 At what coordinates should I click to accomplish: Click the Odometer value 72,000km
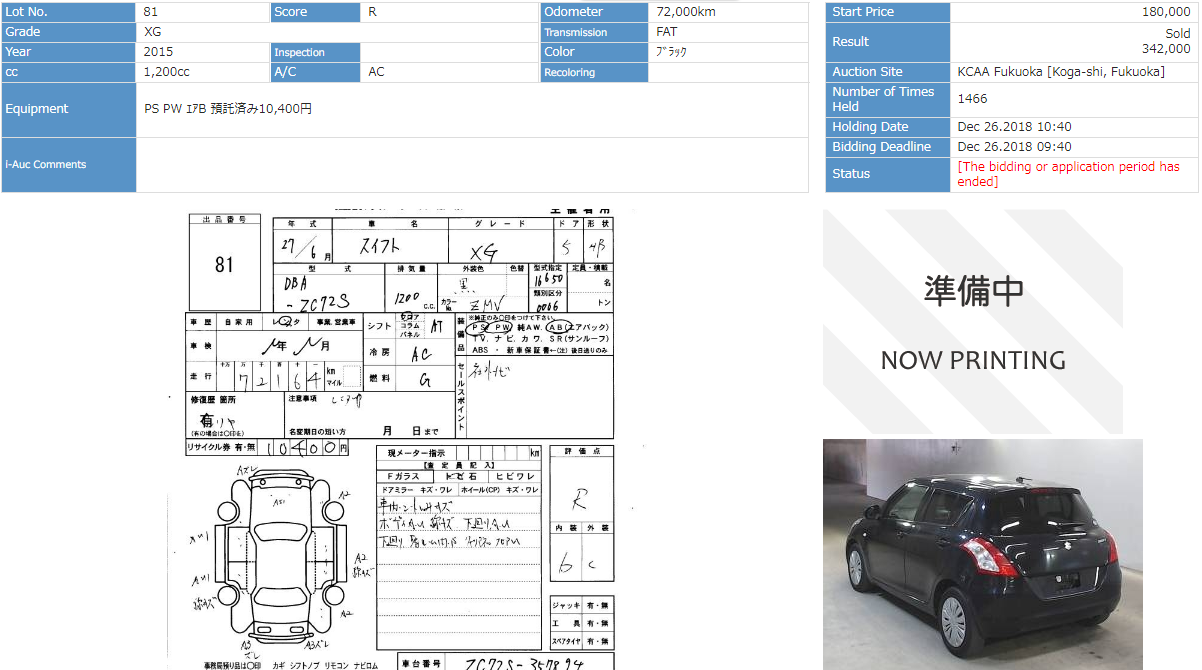click(686, 12)
